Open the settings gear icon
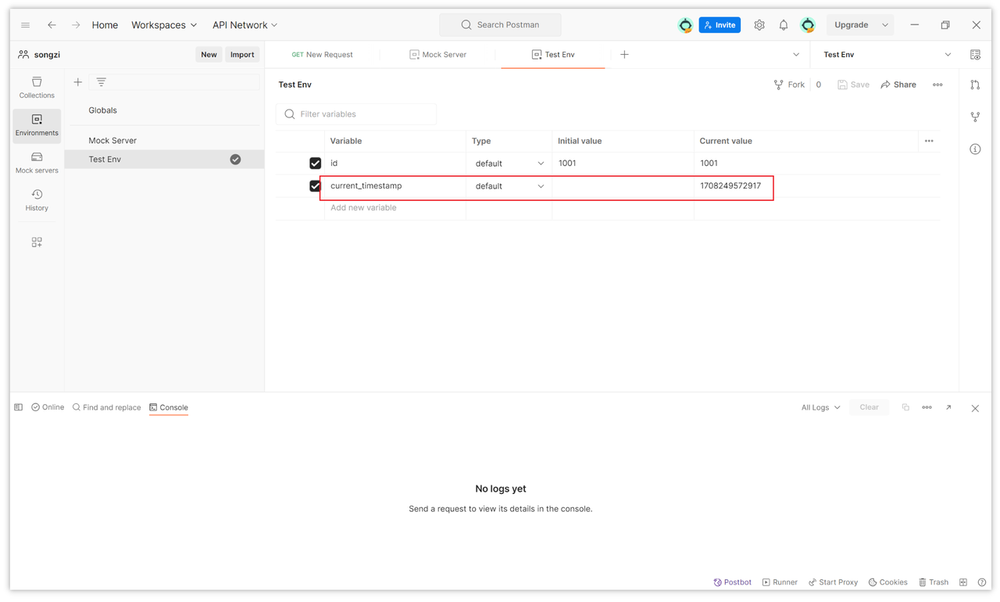 [x=759, y=25]
